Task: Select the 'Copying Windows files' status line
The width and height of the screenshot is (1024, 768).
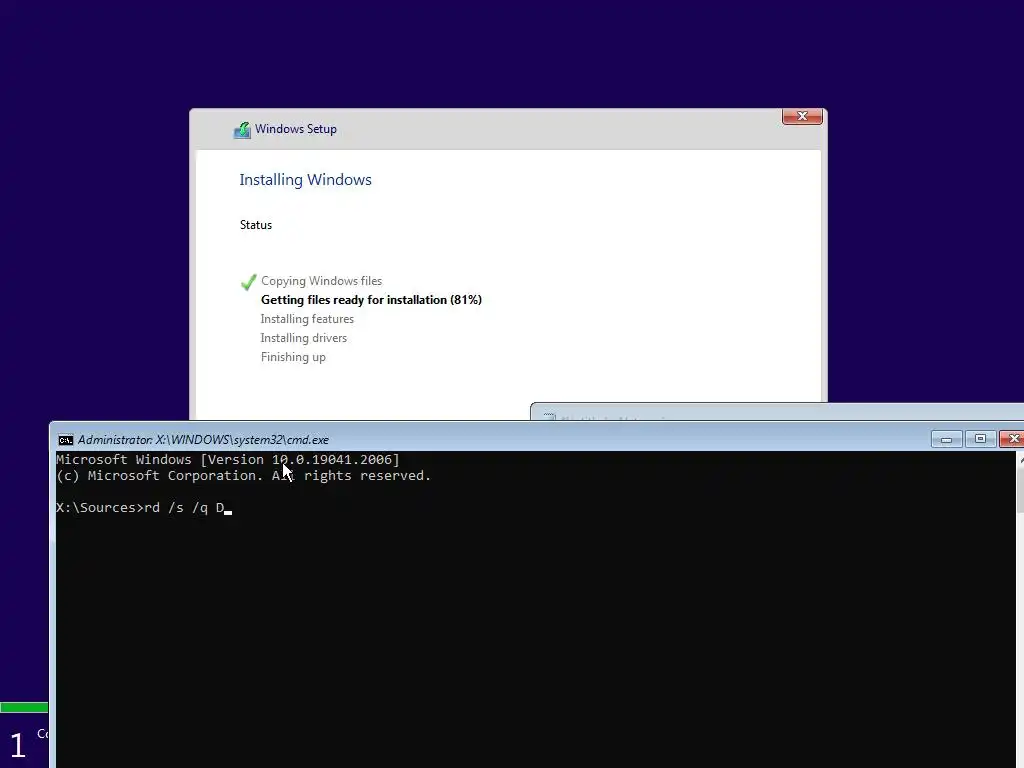Action: [321, 281]
